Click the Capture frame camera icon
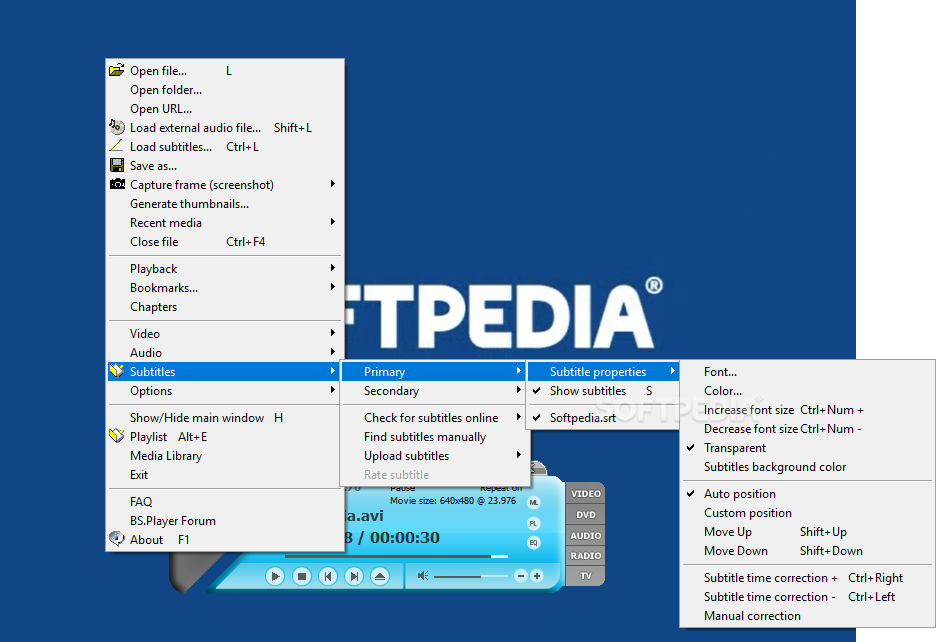 (117, 184)
